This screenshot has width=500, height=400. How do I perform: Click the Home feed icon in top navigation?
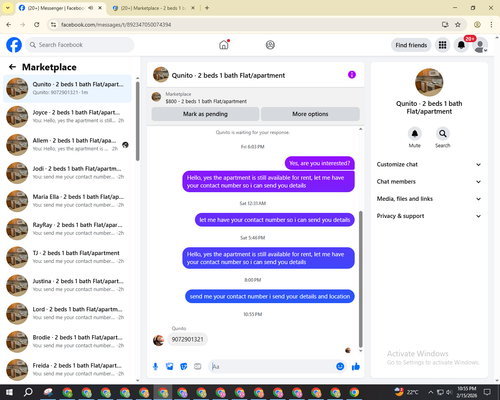click(224, 45)
